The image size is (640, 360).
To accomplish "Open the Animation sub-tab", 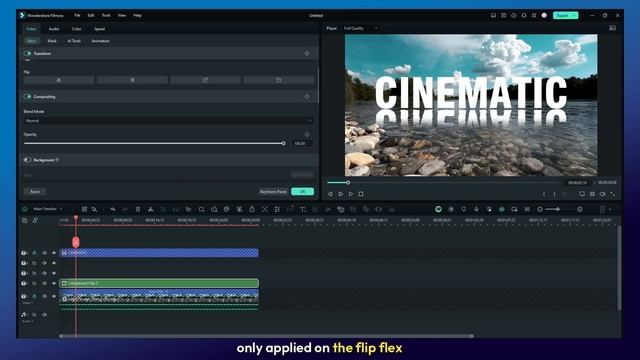I will [x=100, y=41].
